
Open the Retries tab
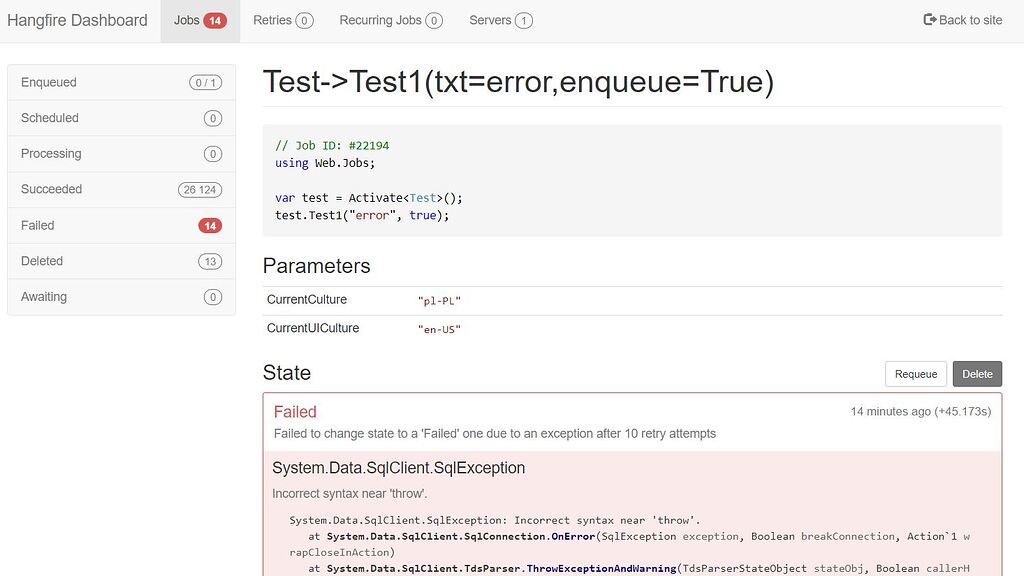(283, 21)
